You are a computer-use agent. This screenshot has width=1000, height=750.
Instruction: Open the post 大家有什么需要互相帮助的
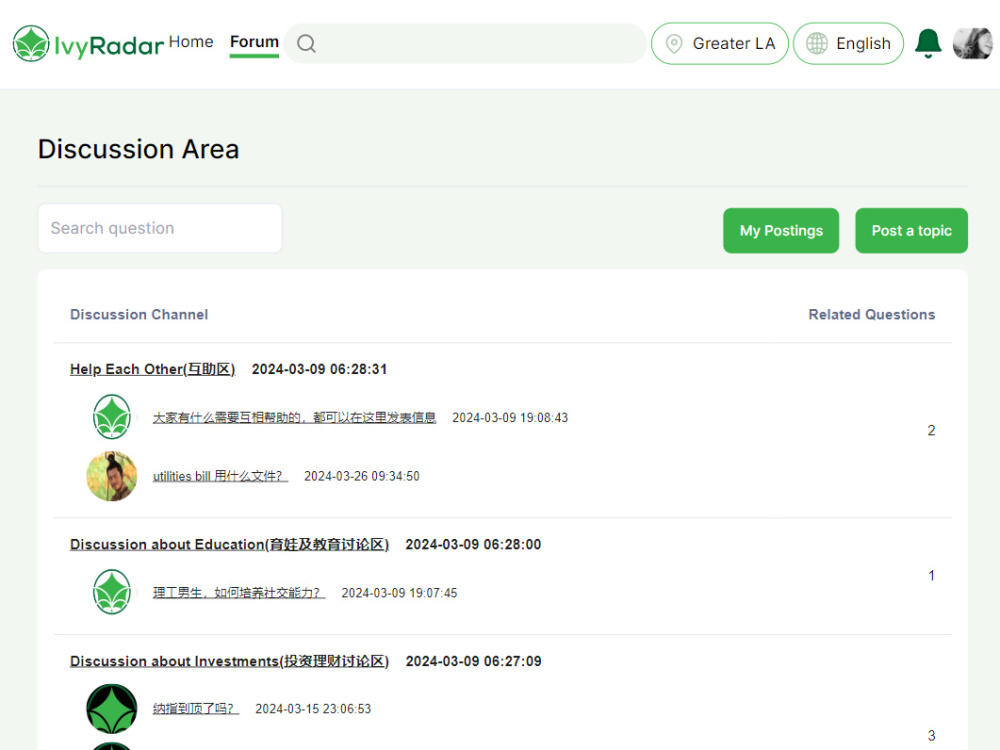(294, 418)
